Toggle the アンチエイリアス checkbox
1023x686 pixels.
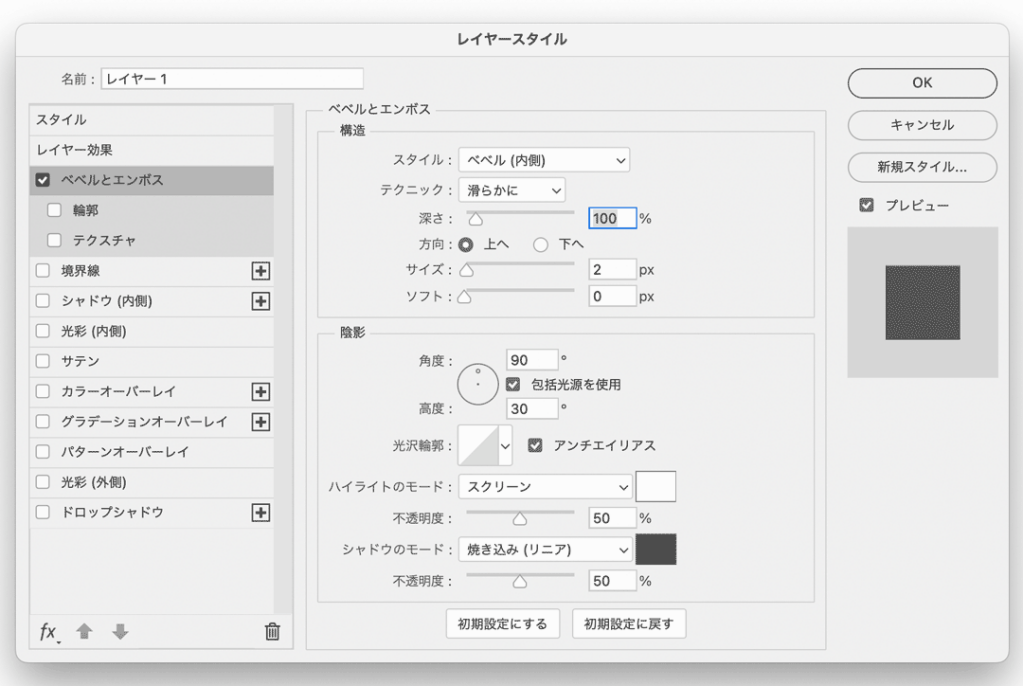coord(535,445)
